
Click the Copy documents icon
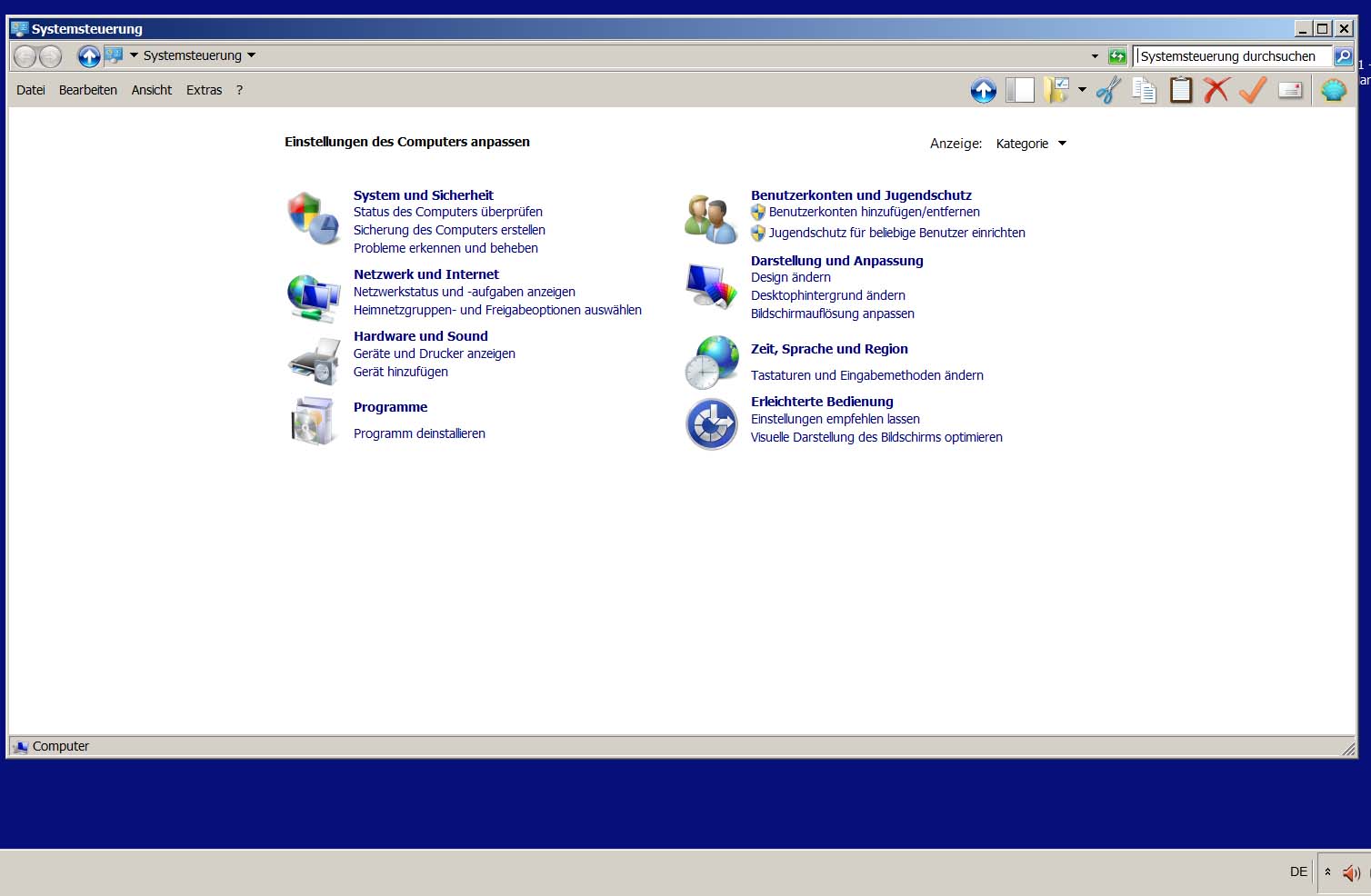pyautogui.click(x=1144, y=90)
